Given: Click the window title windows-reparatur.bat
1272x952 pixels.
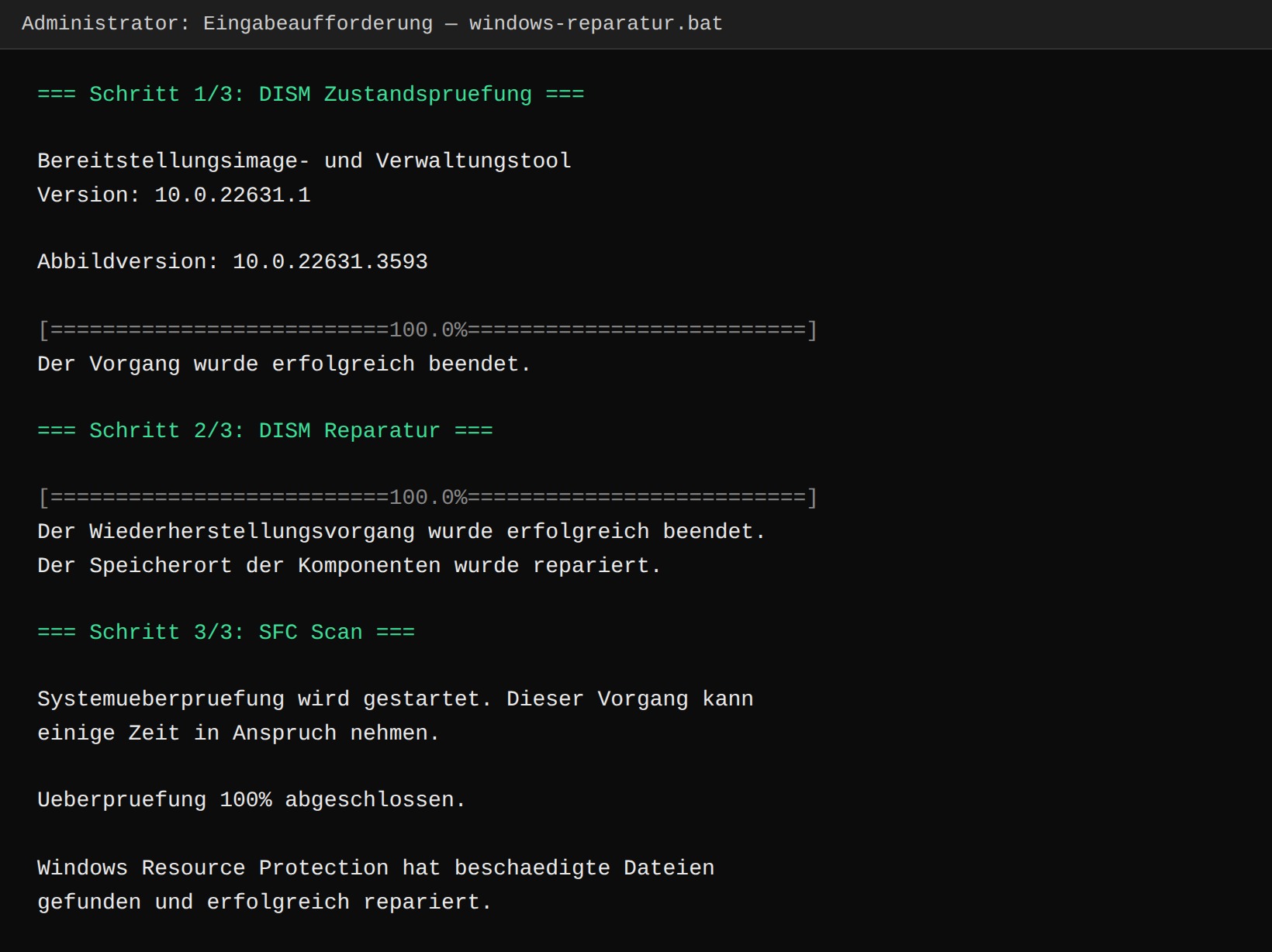Looking at the screenshot, I should point(596,23).
